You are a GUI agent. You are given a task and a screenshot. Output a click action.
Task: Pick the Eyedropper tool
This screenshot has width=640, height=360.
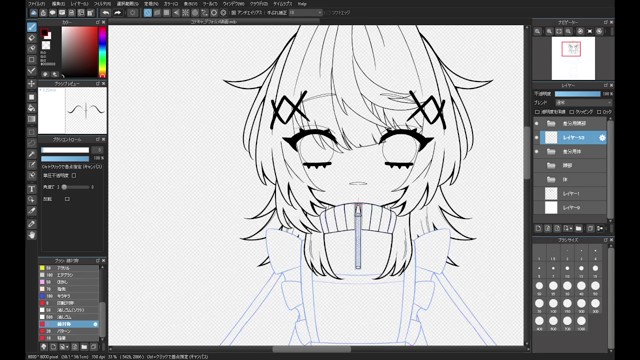[31, 211]
